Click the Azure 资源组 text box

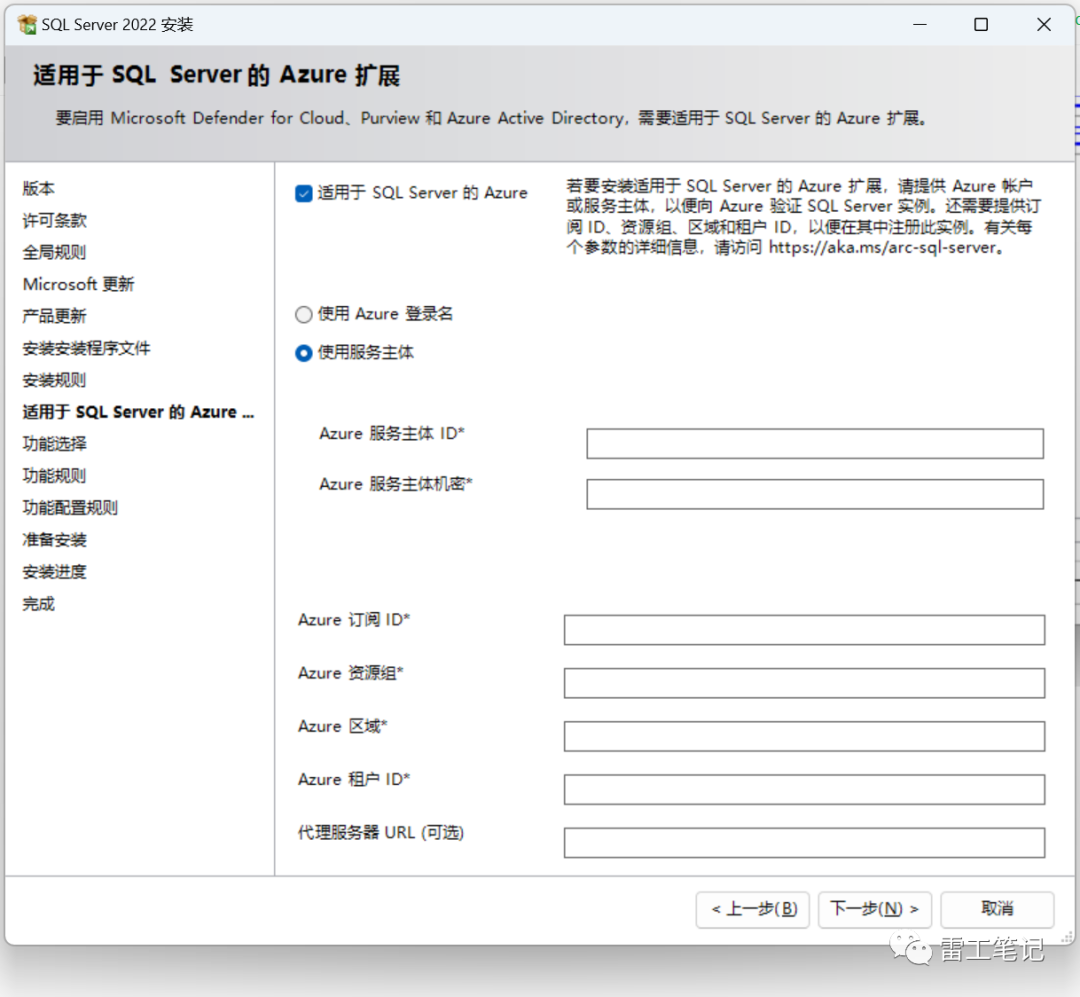(x=804, y=683)
